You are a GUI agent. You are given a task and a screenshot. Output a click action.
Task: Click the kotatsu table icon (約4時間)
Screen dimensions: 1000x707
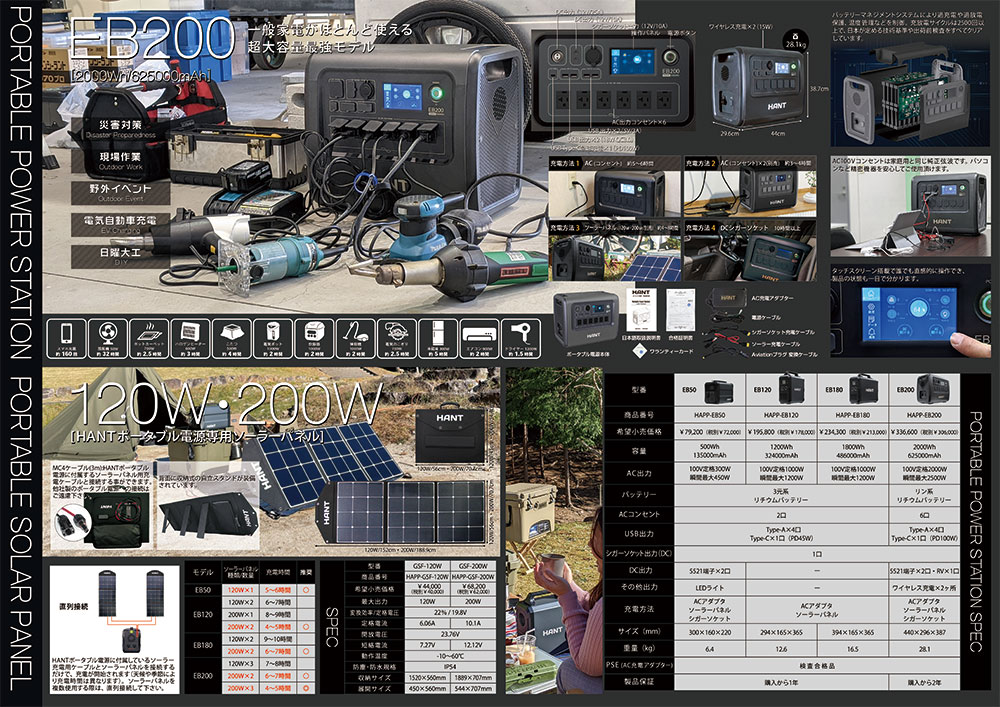pos(232,339)
